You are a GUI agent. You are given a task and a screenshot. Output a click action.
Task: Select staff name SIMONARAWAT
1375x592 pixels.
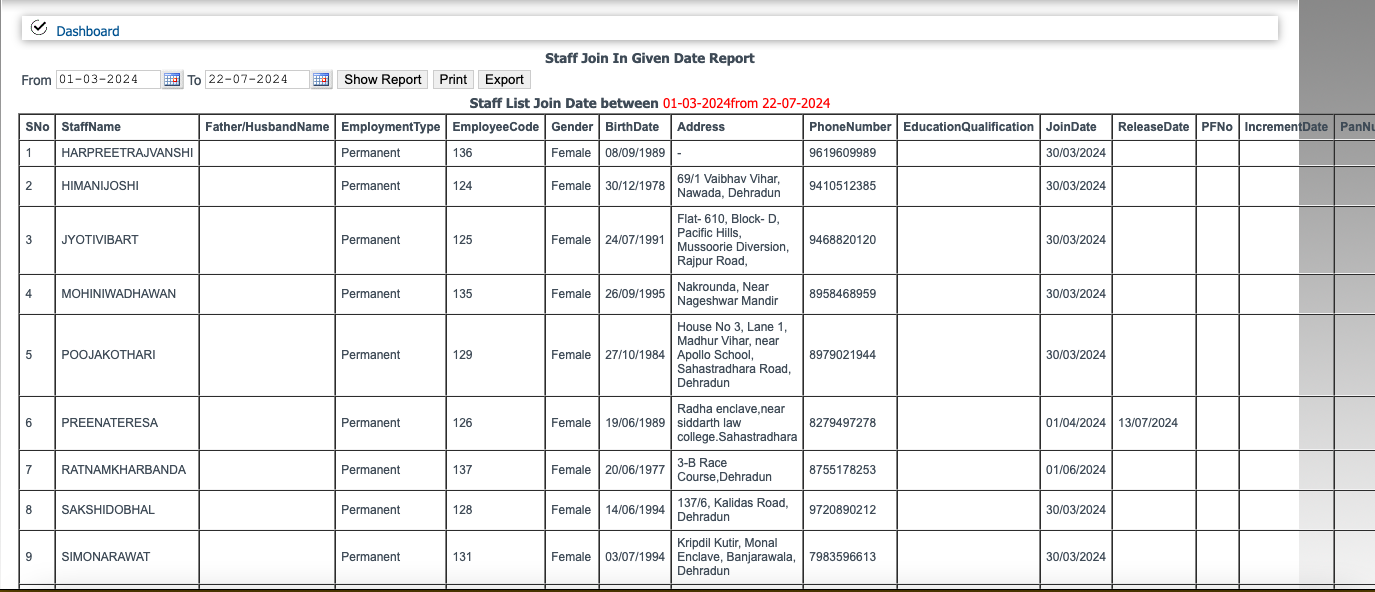coord(105,557)
